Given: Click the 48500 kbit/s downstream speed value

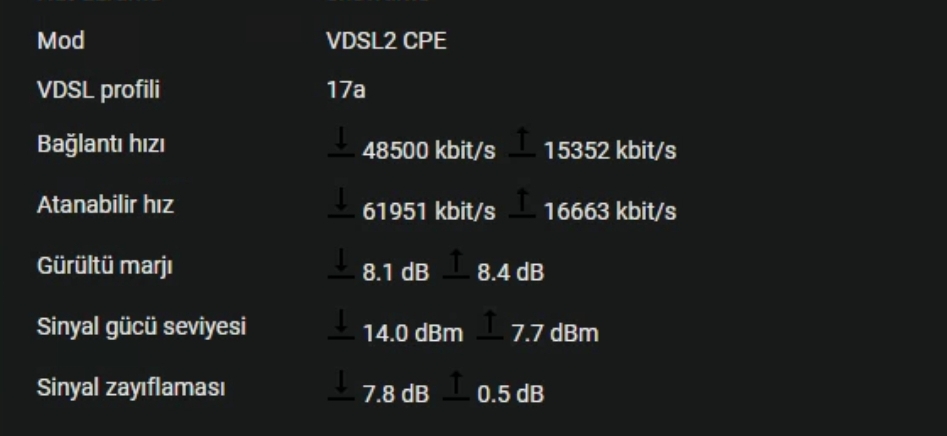Looking at the screenshot, I should pyautogui.click(x=429, y=151).
